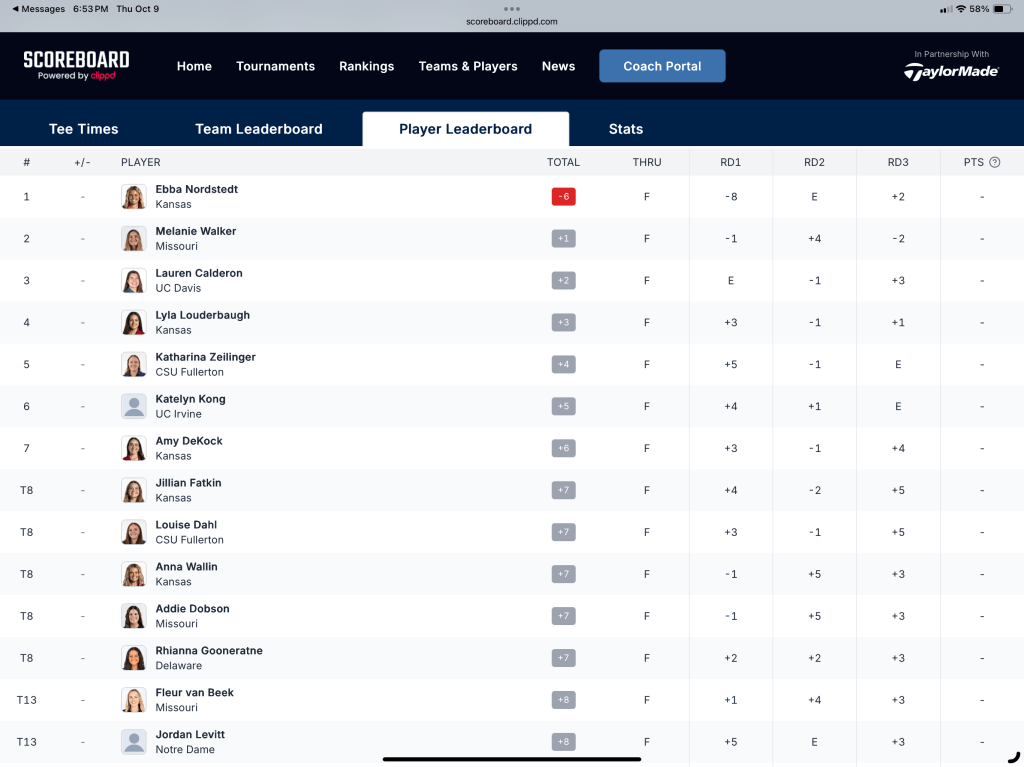Click Ebba Nordstedt's profile photo
Screen dimensions: 1024x767
click(133, 197)
